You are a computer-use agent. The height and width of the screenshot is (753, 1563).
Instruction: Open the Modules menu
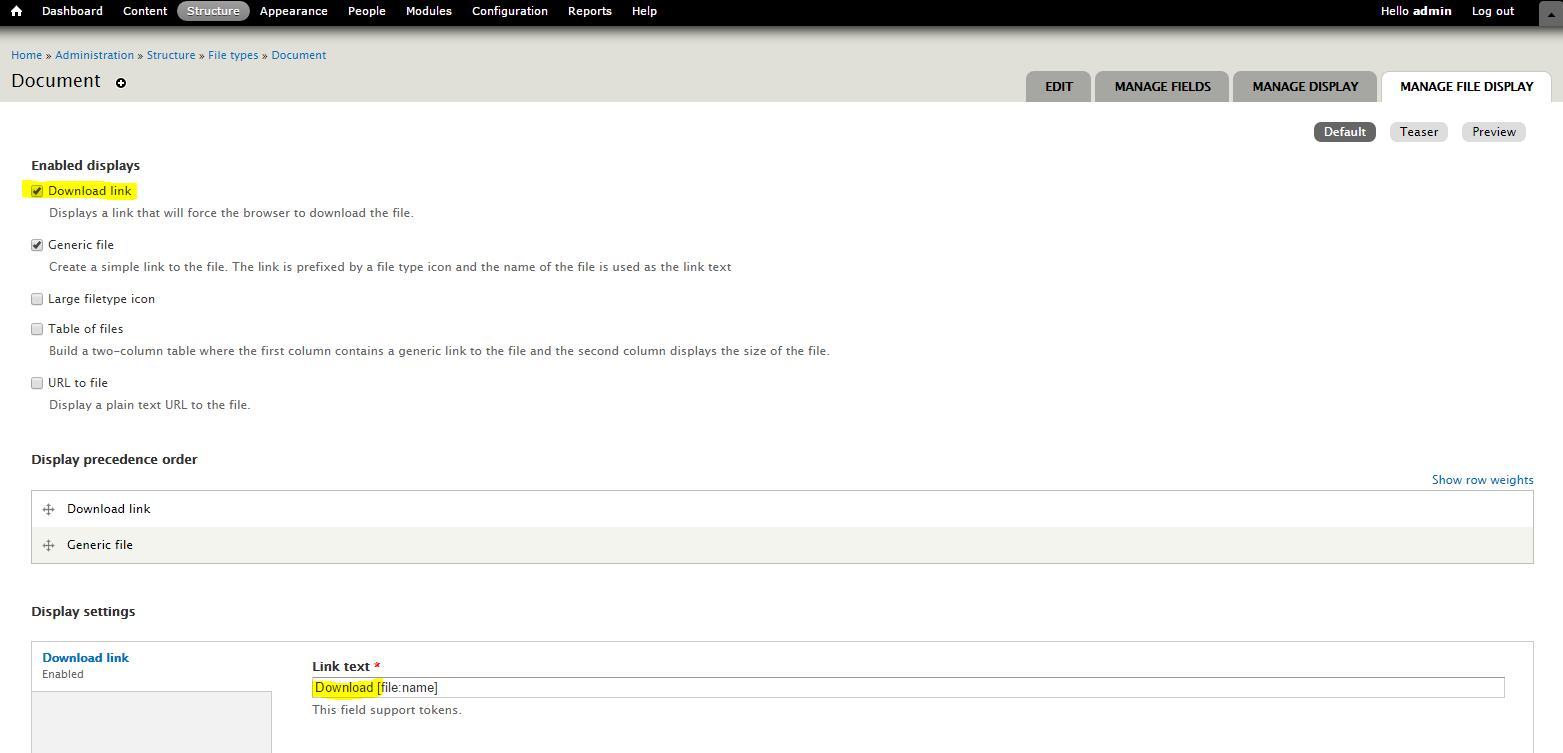point(429,11)
